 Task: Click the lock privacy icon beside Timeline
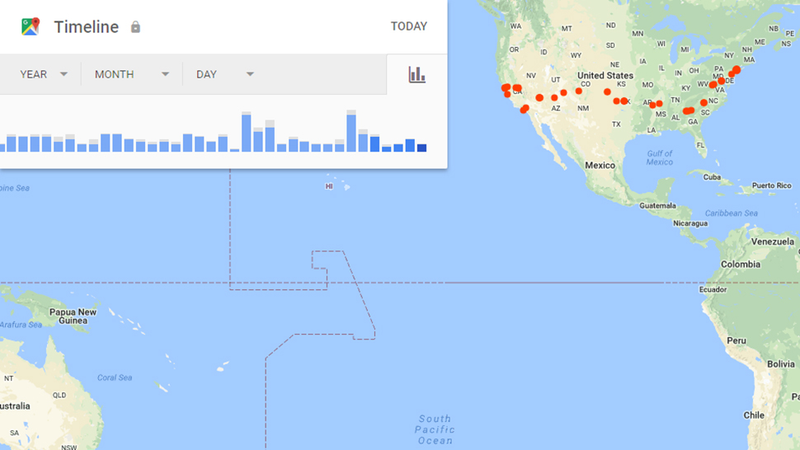point(135,27)
